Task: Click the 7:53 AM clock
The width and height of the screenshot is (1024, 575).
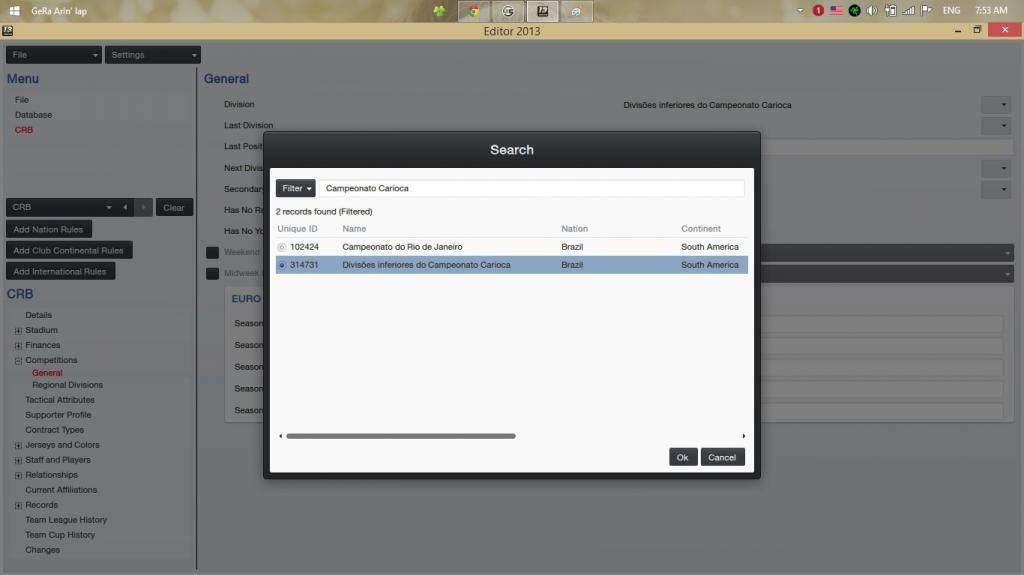Action: click(x=991, y=10)
